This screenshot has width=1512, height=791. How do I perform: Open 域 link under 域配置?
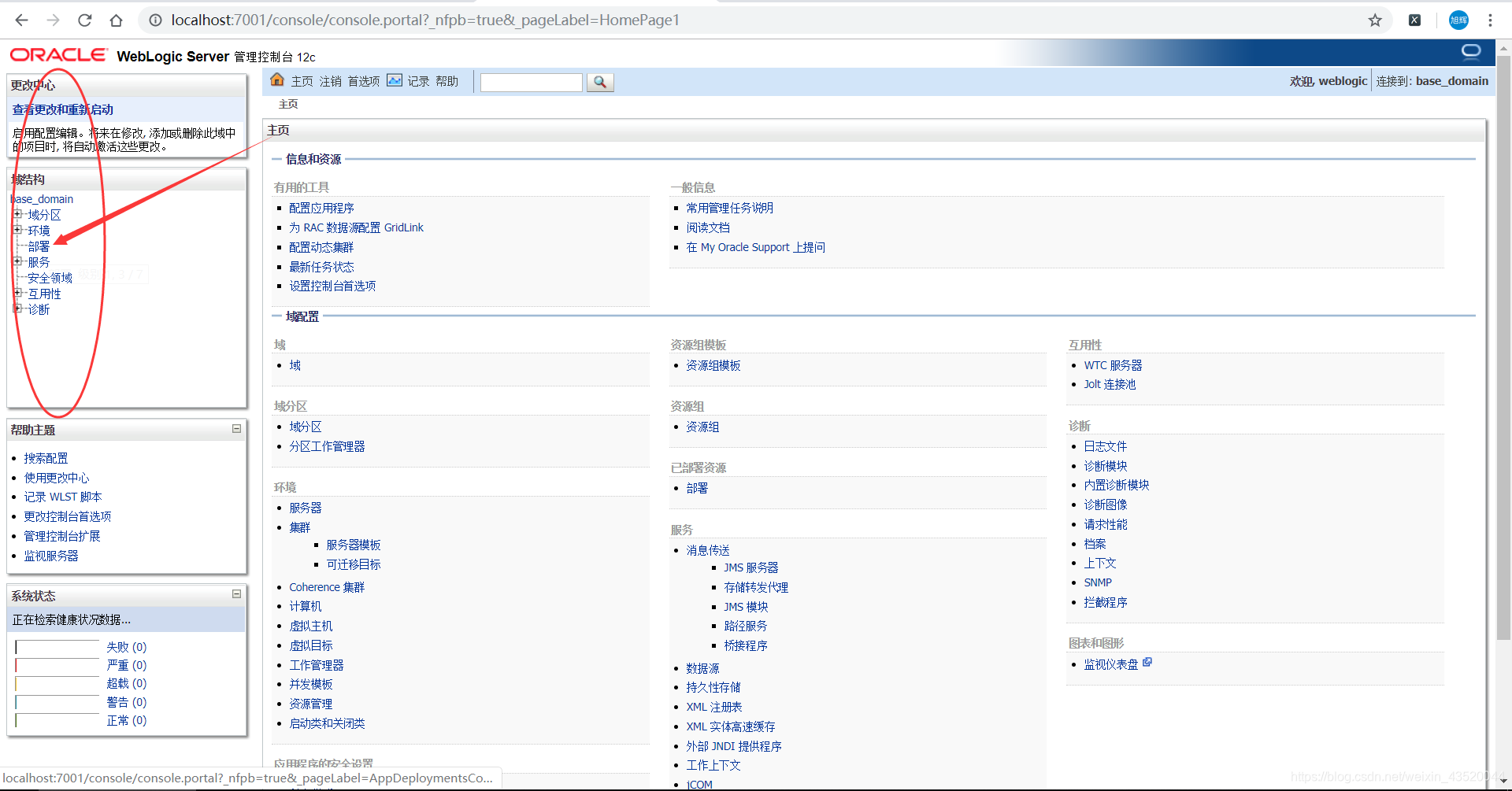coord(295,365)
